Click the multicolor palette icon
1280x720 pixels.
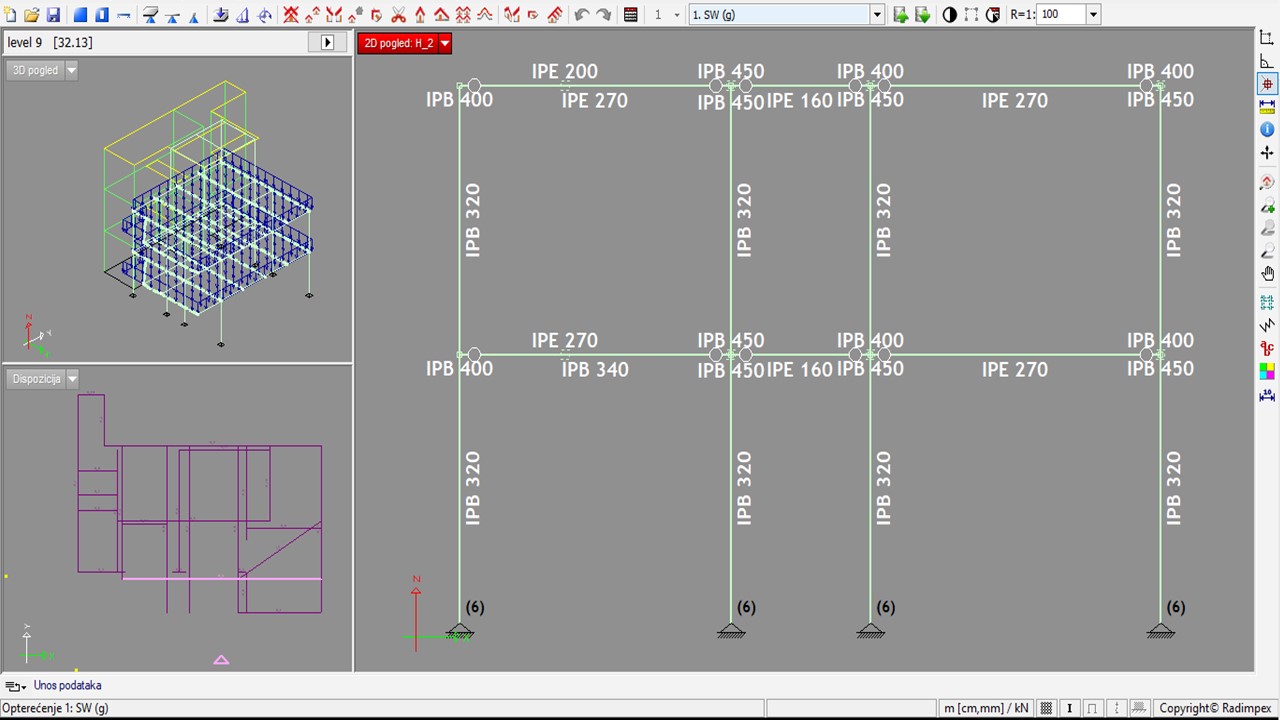coord(1267,371)
